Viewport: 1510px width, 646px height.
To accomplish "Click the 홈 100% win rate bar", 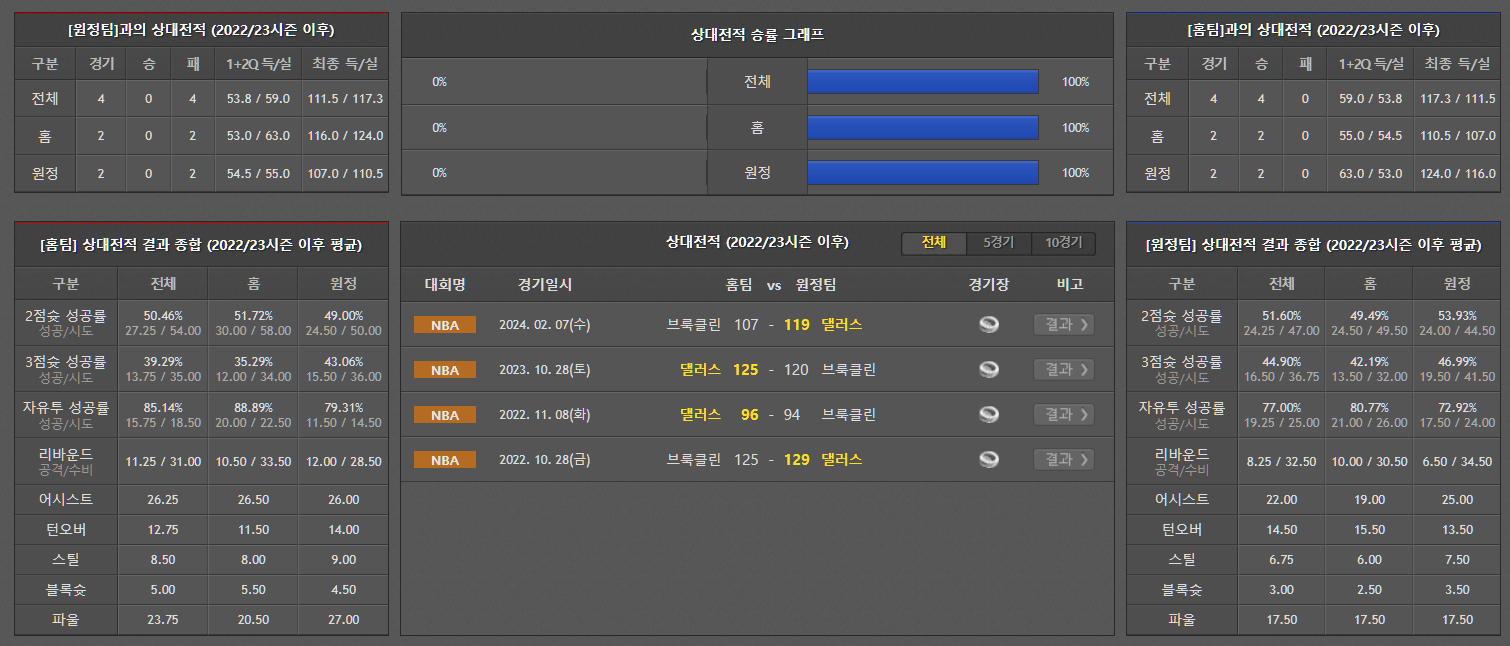I will coord(922,128).
